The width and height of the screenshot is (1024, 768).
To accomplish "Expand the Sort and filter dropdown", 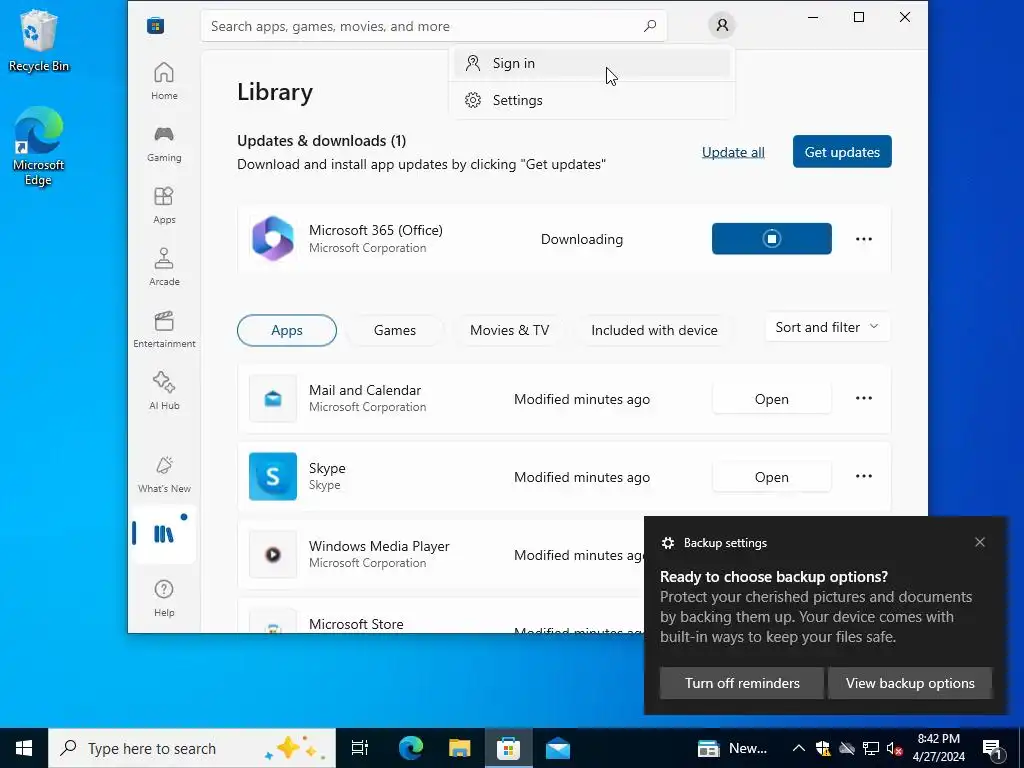I will pyautogui.click(x=827, y=327).
